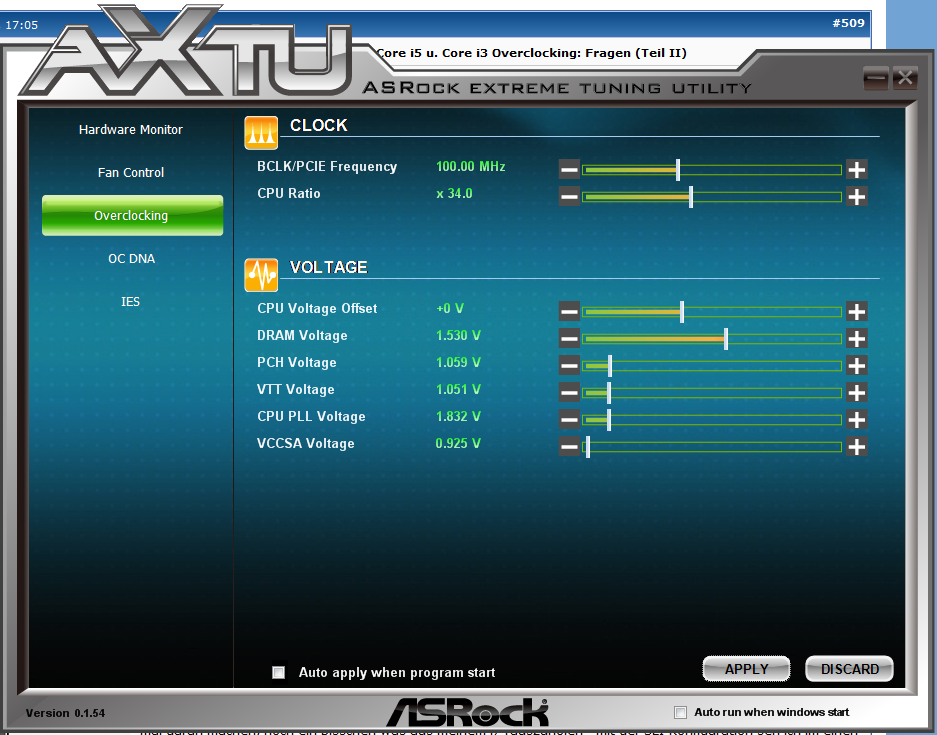Screen dimensions: 937x735
Task: Decrease VTT Voltage with minus button
Action: pos(569,393)
